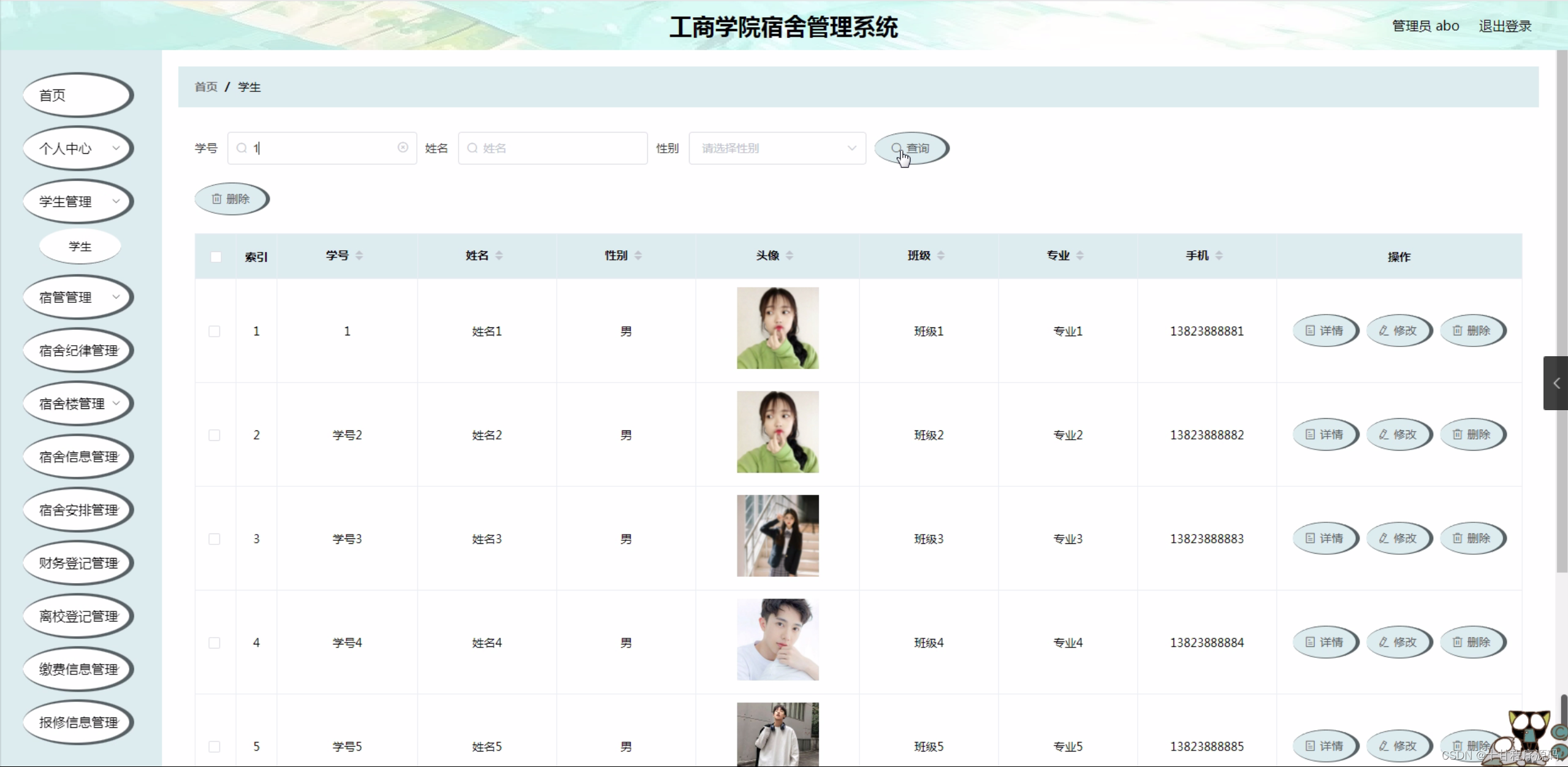Open the 性别 selection dropdown

(x=777, y=148)
